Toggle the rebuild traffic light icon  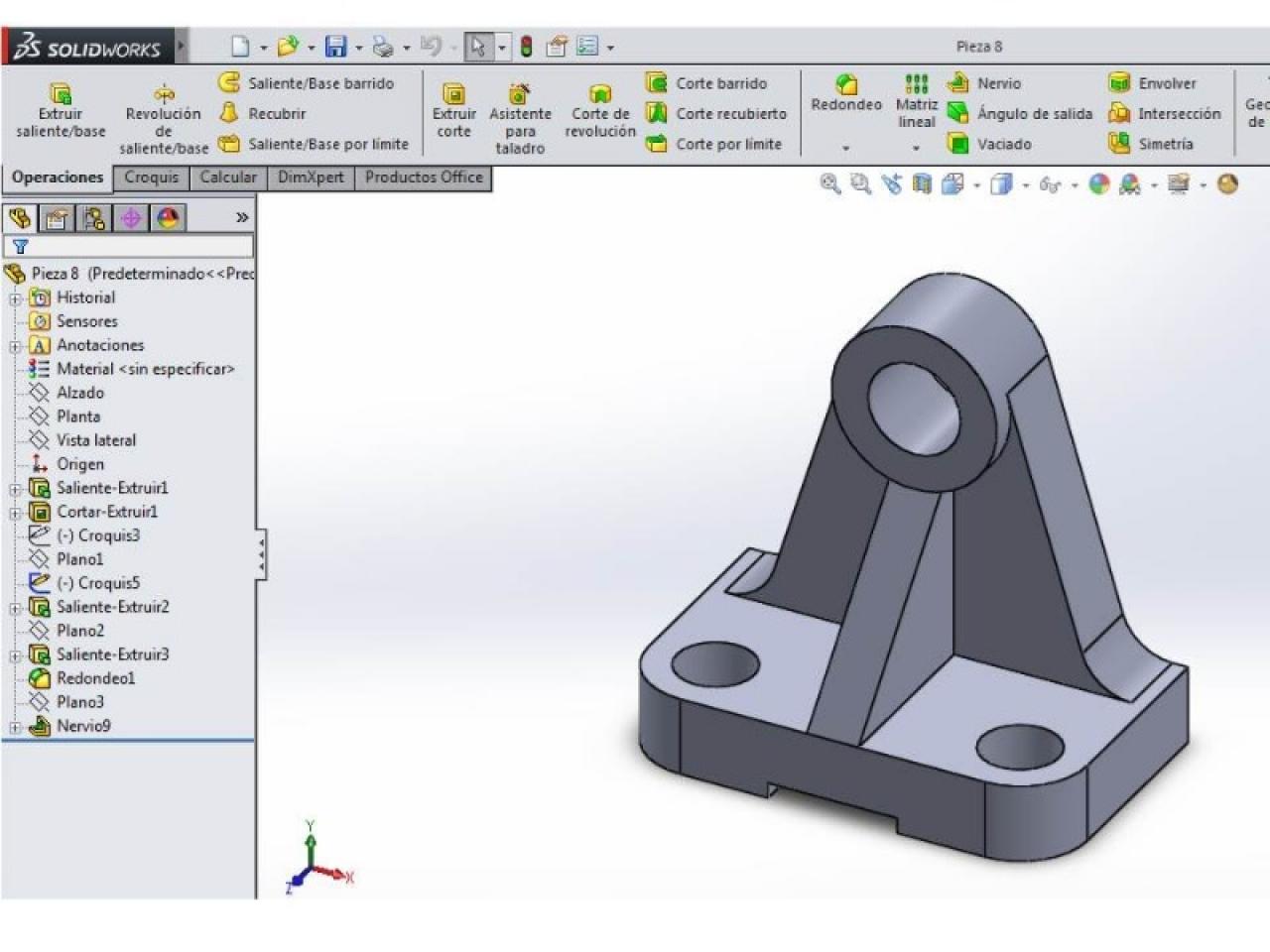tap(526, 47)
